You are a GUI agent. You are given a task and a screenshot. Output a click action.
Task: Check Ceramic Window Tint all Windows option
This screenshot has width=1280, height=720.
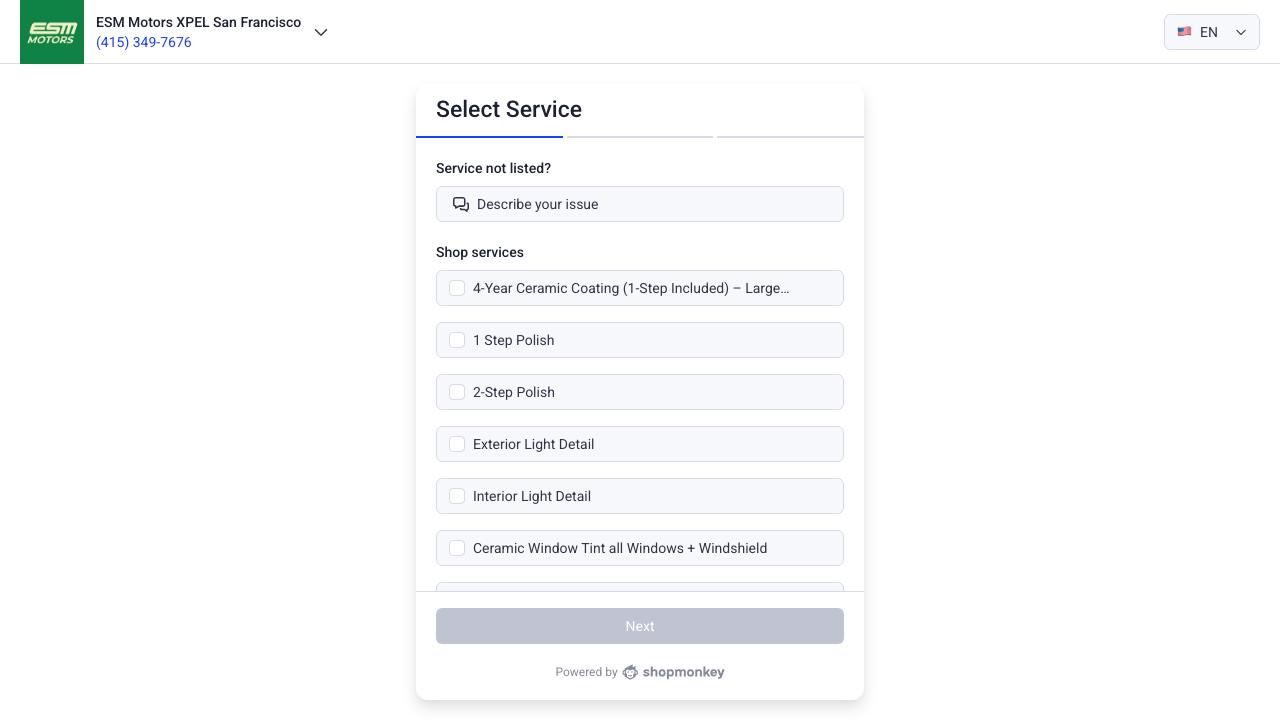[x=457, y=548]
